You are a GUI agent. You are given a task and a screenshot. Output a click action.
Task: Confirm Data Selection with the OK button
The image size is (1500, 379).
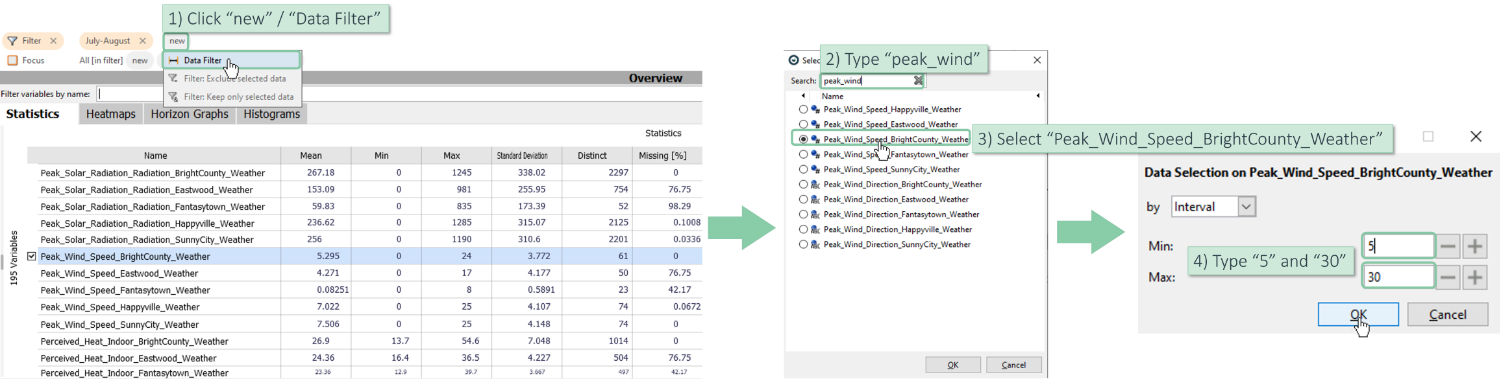(1358, 314)
